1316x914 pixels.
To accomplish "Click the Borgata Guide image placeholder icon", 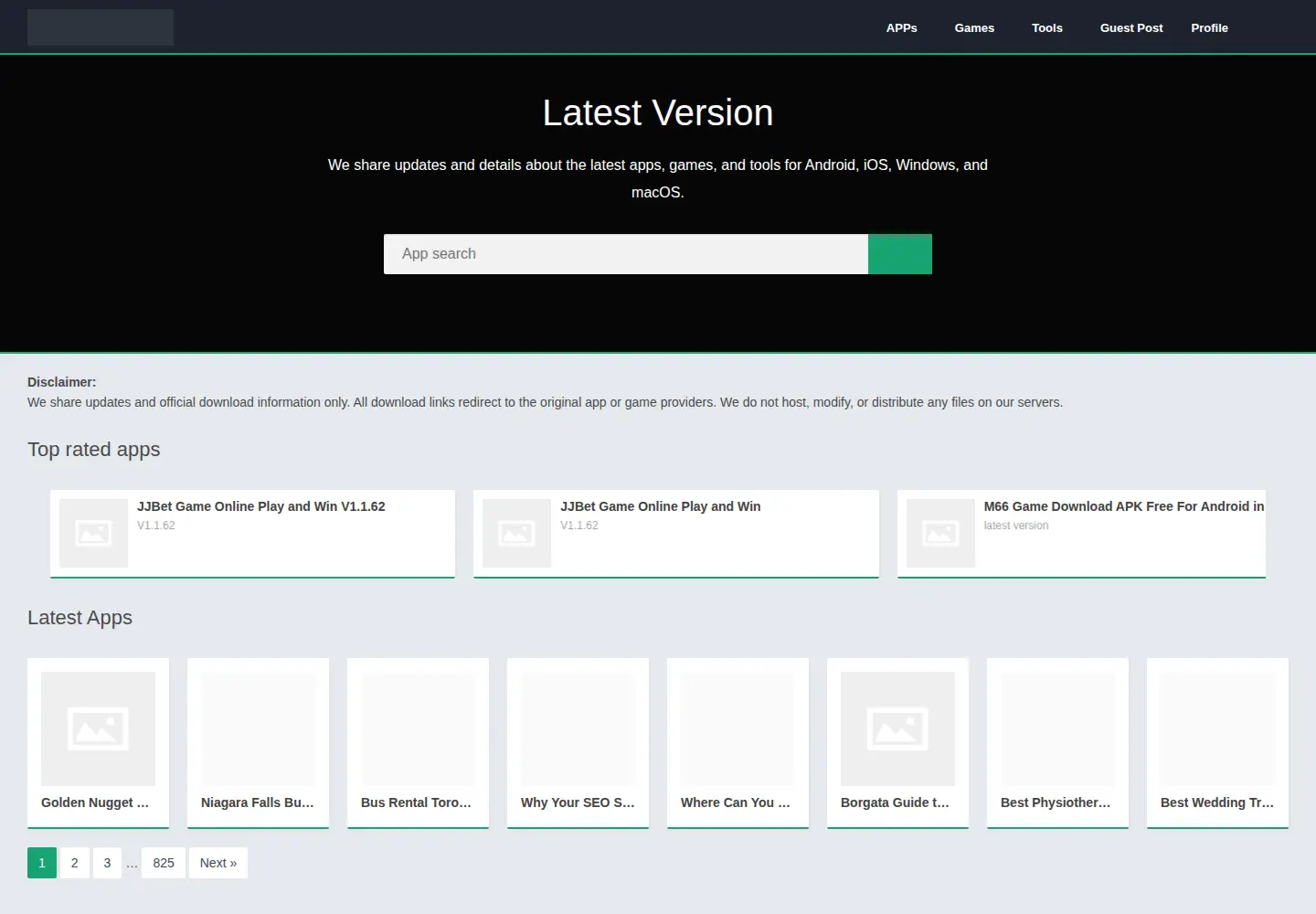I will click(897, 728).
